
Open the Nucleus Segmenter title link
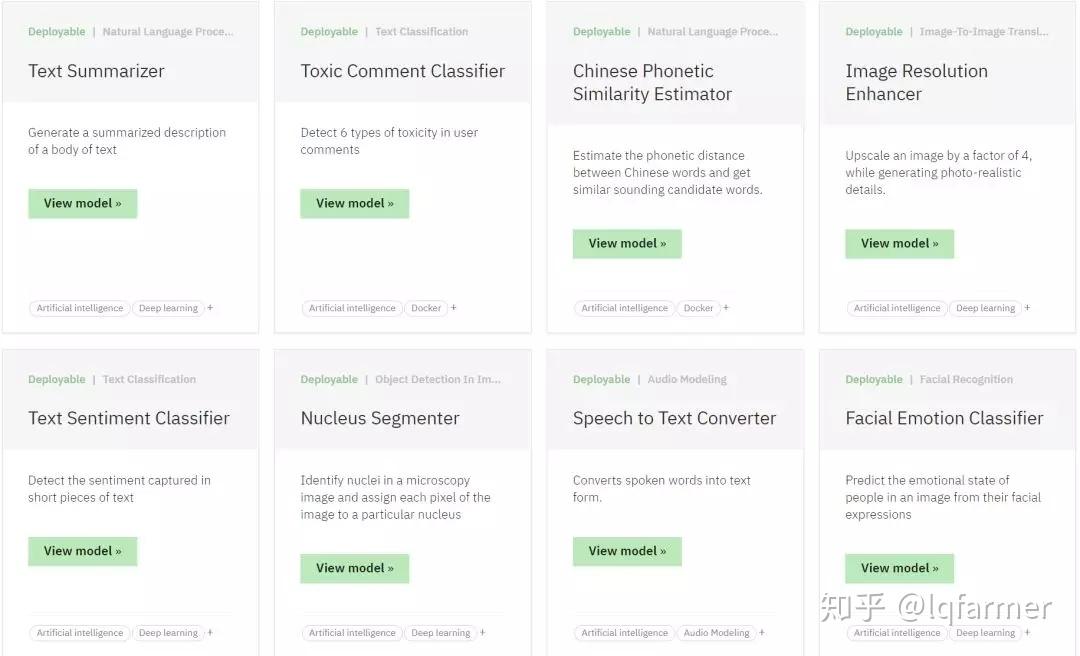click(x=380, y=418)
